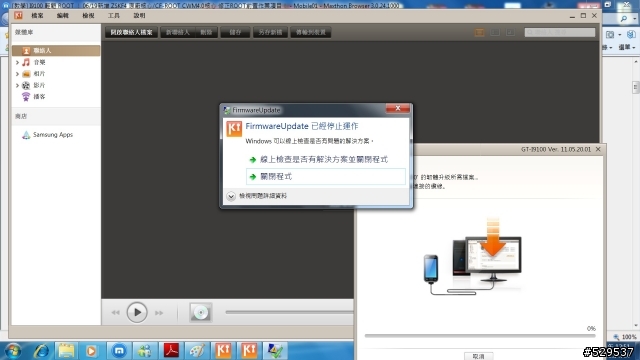Click the 儲存 save button in contacts toolbar
The width and height of the screenshot is (640, 360).
pyautogui.click(x=235, y=32)
